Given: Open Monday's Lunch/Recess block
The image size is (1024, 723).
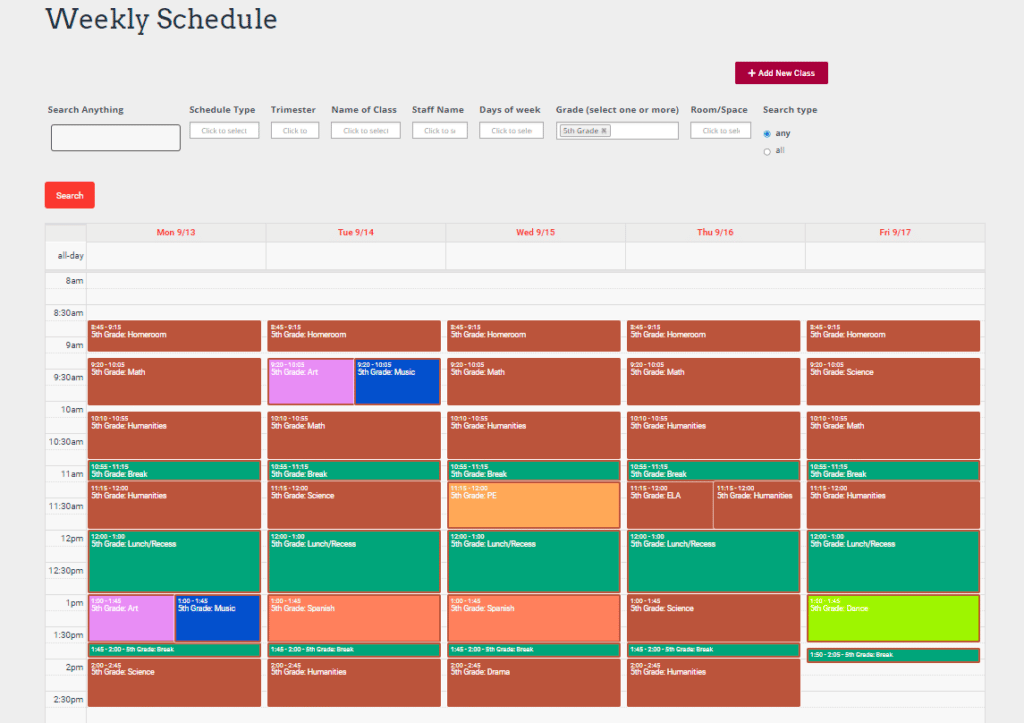Looking at the screenshot, I should coord(174,562).
